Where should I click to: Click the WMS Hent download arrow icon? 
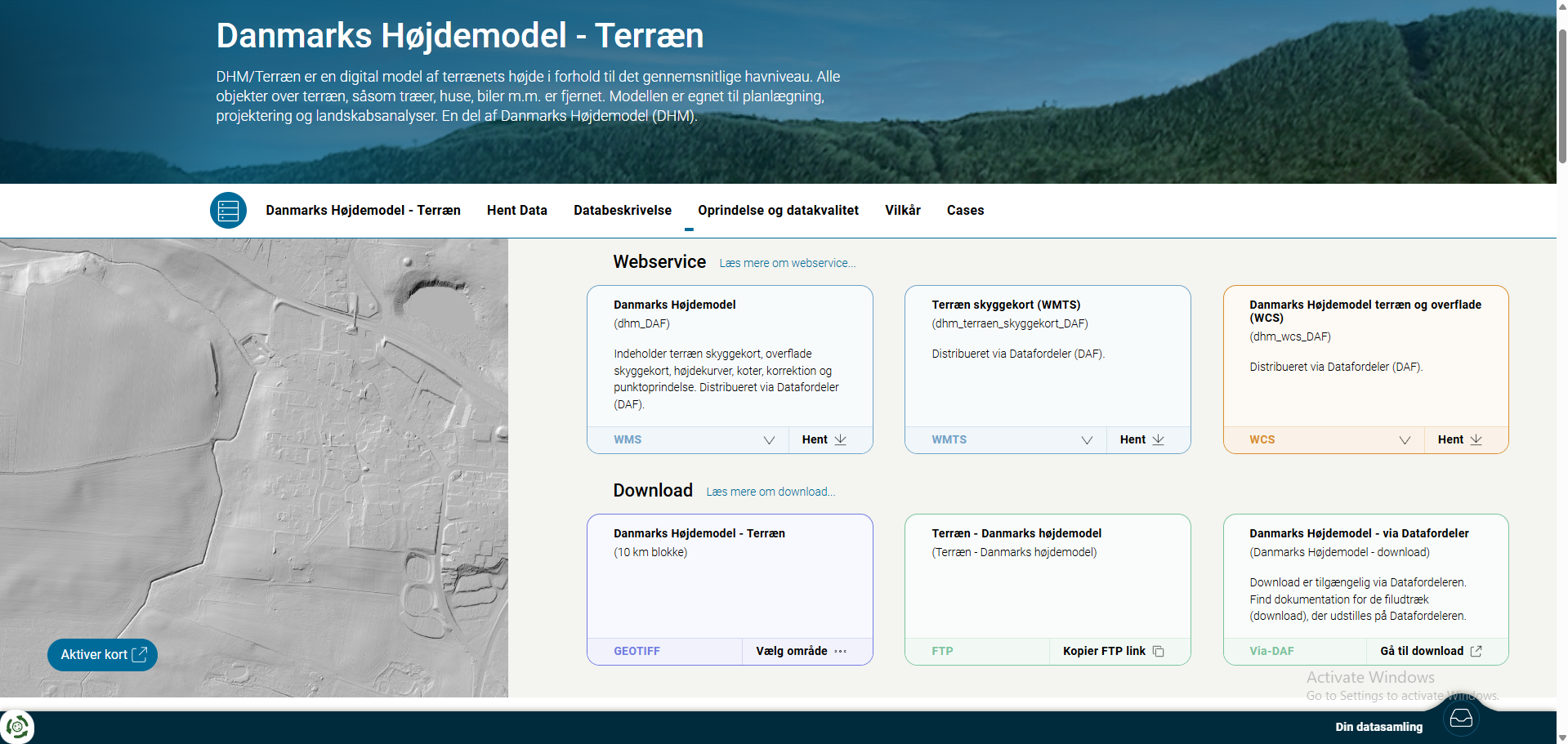(841, 439)
